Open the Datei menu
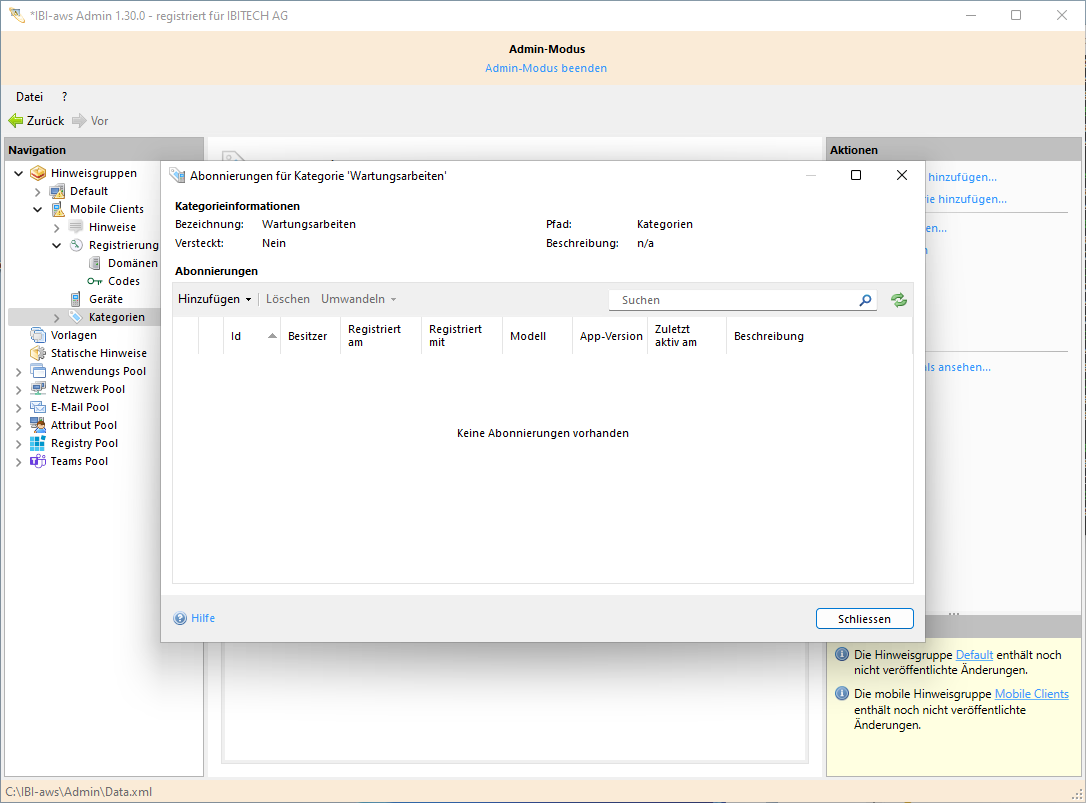The height and width of the screenshot is (803, 1086). click(29, 97)
